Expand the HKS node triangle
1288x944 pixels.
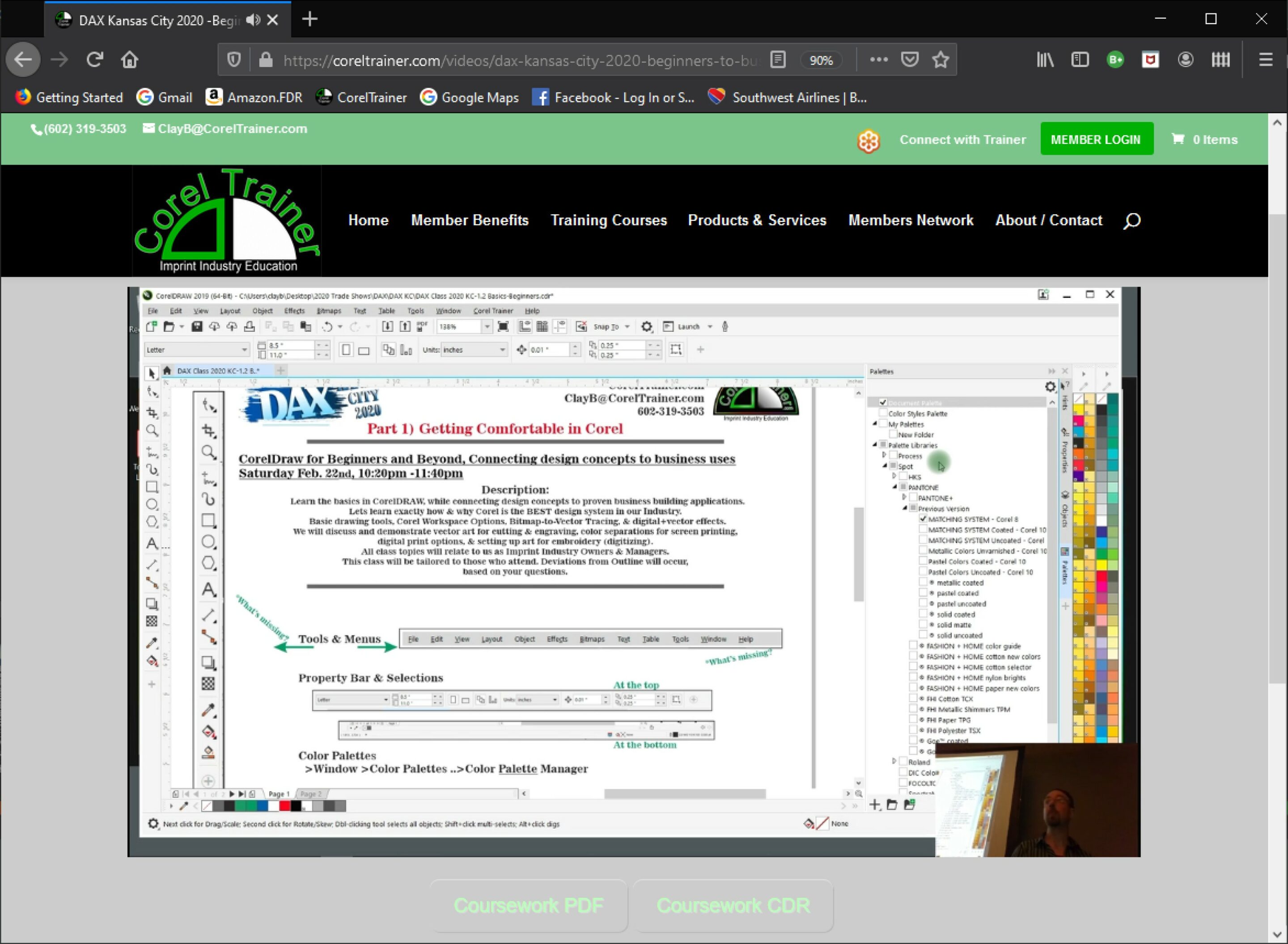click(x=894, y=476)
